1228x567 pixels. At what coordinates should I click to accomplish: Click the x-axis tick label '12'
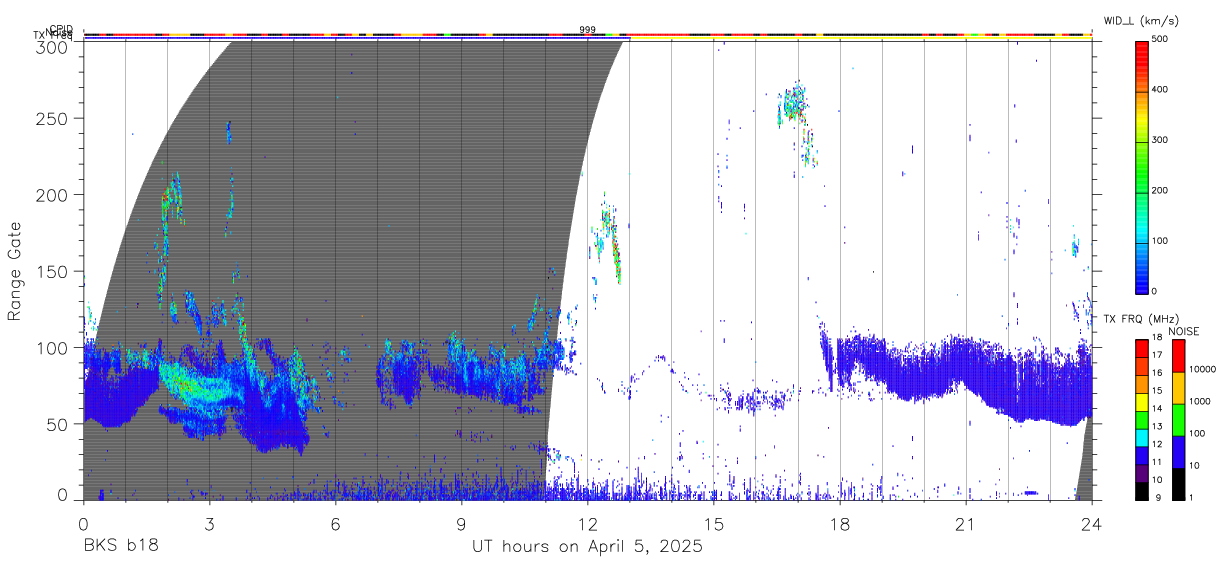587,524
